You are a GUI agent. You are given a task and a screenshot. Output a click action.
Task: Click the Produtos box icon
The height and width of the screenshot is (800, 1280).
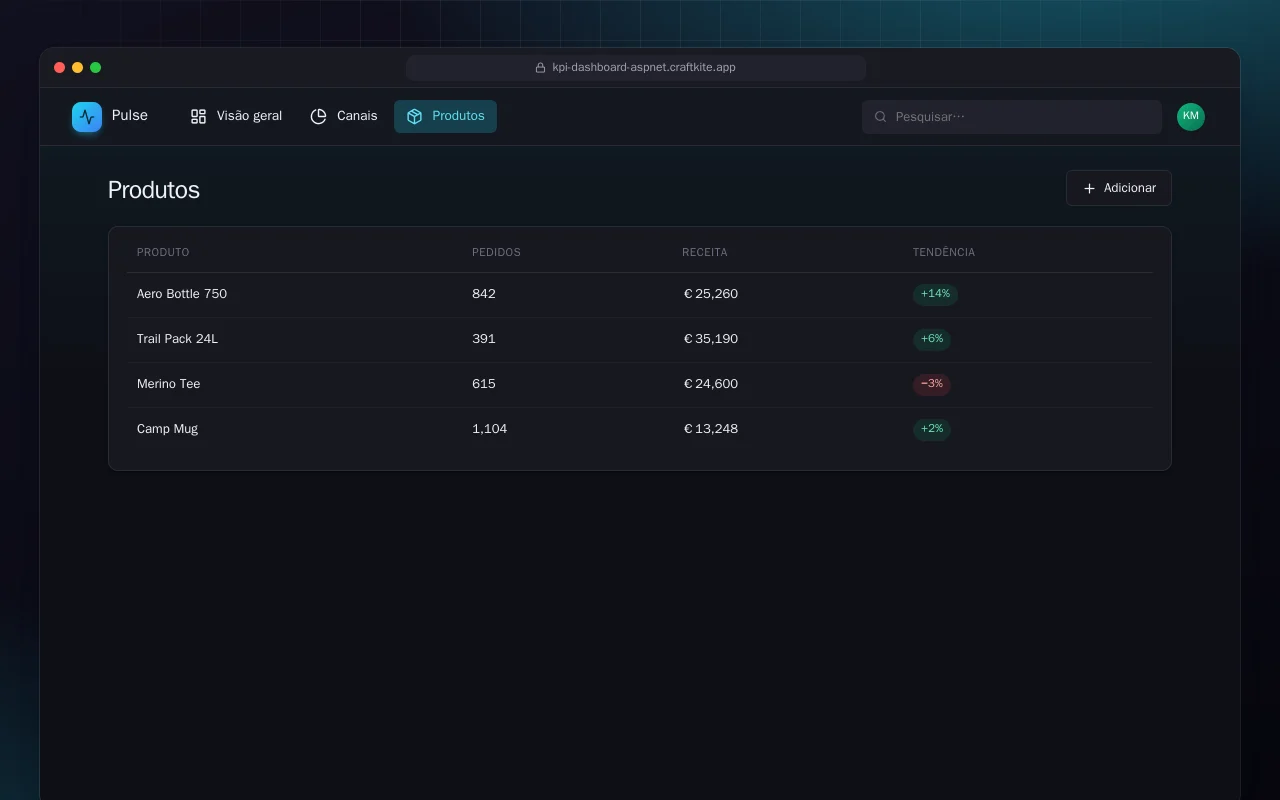(414, 117)
